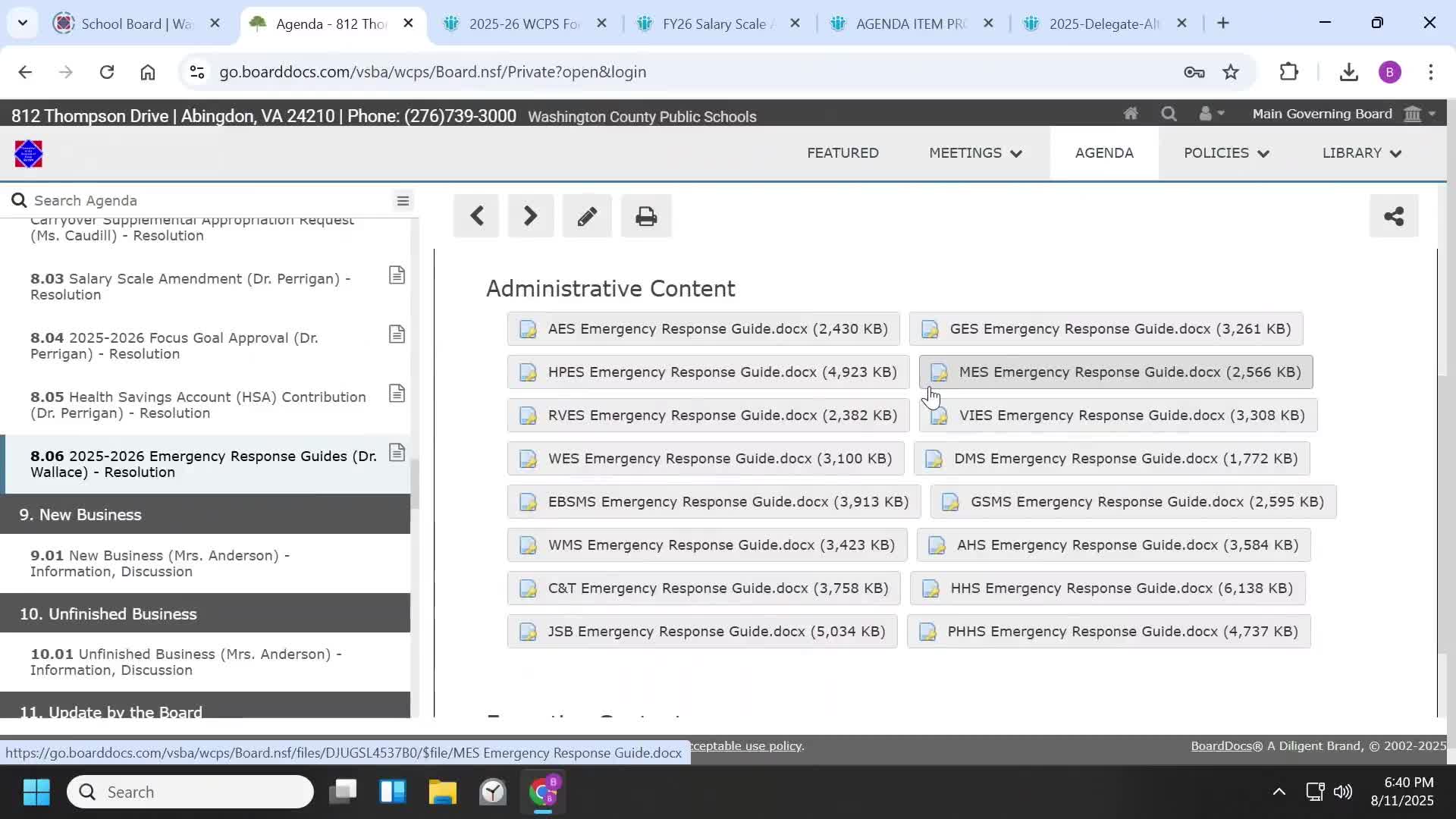Open the Main Governing Board selector
The width and height of the screenshot is (1456, 819).
(1343, 114)
